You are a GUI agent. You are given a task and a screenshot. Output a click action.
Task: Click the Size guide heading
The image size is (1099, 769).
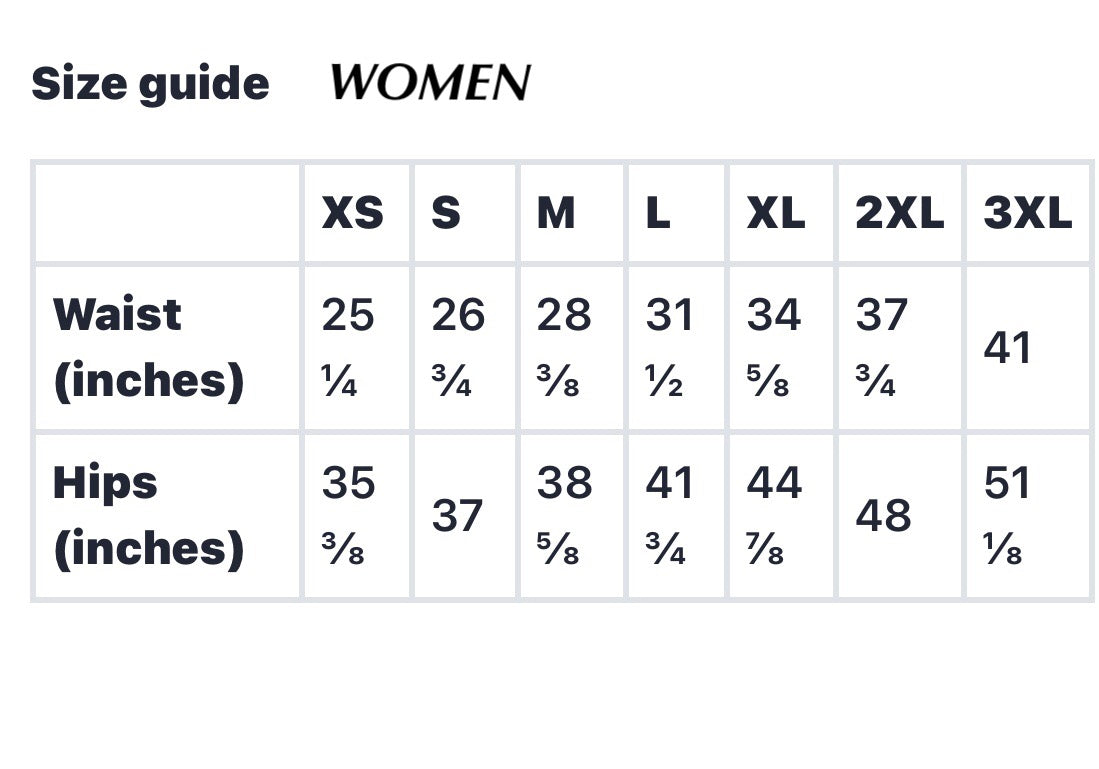pos(150,83)
